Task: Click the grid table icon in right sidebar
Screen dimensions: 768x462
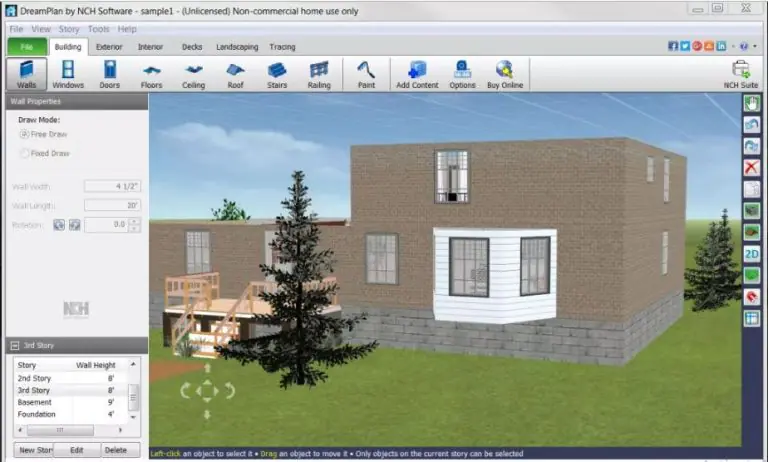Action: [751, 318]
